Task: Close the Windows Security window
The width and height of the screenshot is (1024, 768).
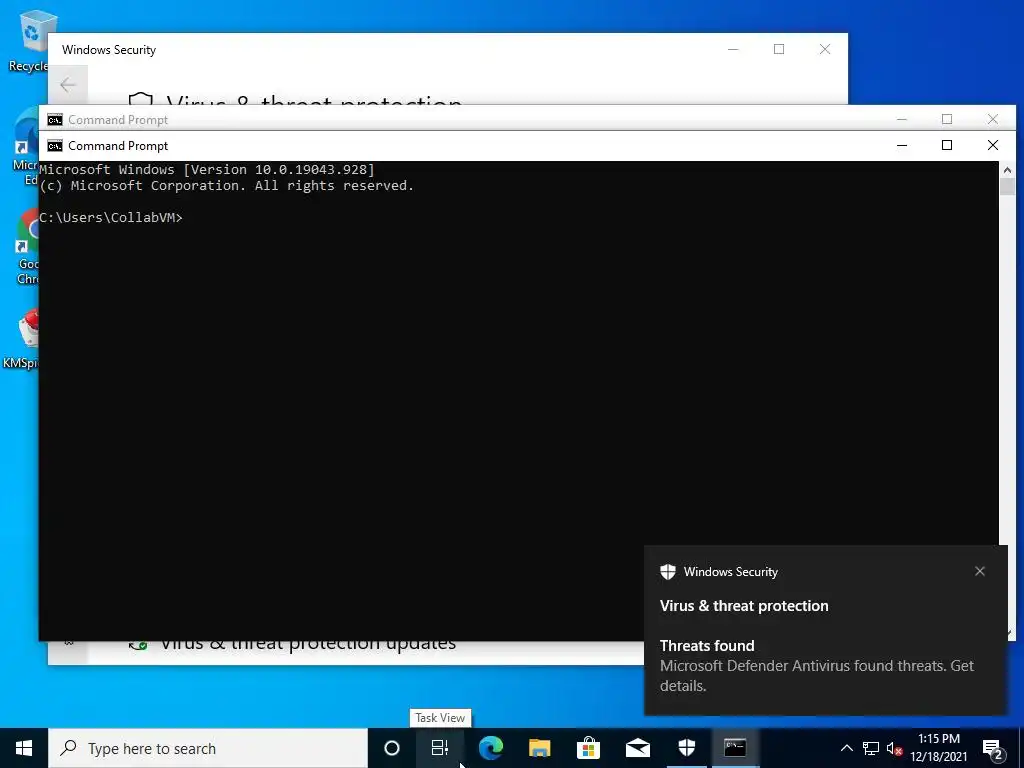Action: coord(825,49)
